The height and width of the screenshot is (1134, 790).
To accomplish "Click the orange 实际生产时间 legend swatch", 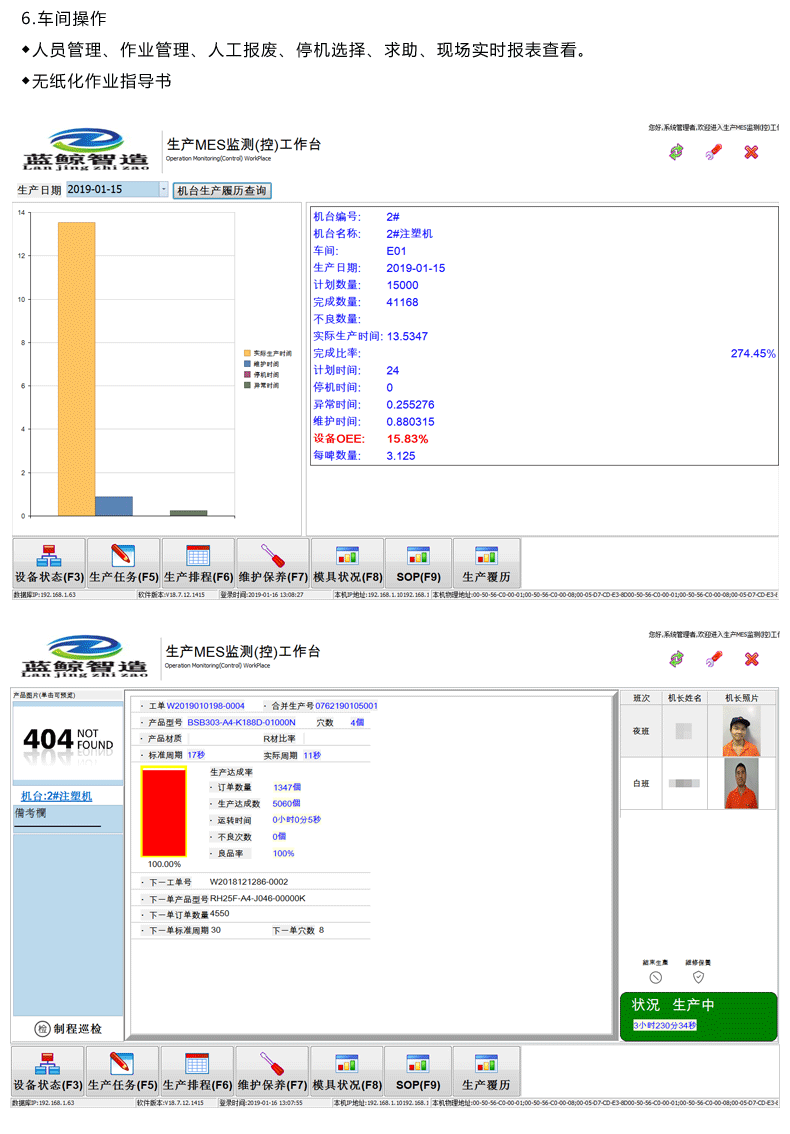I will click(247, 353).
